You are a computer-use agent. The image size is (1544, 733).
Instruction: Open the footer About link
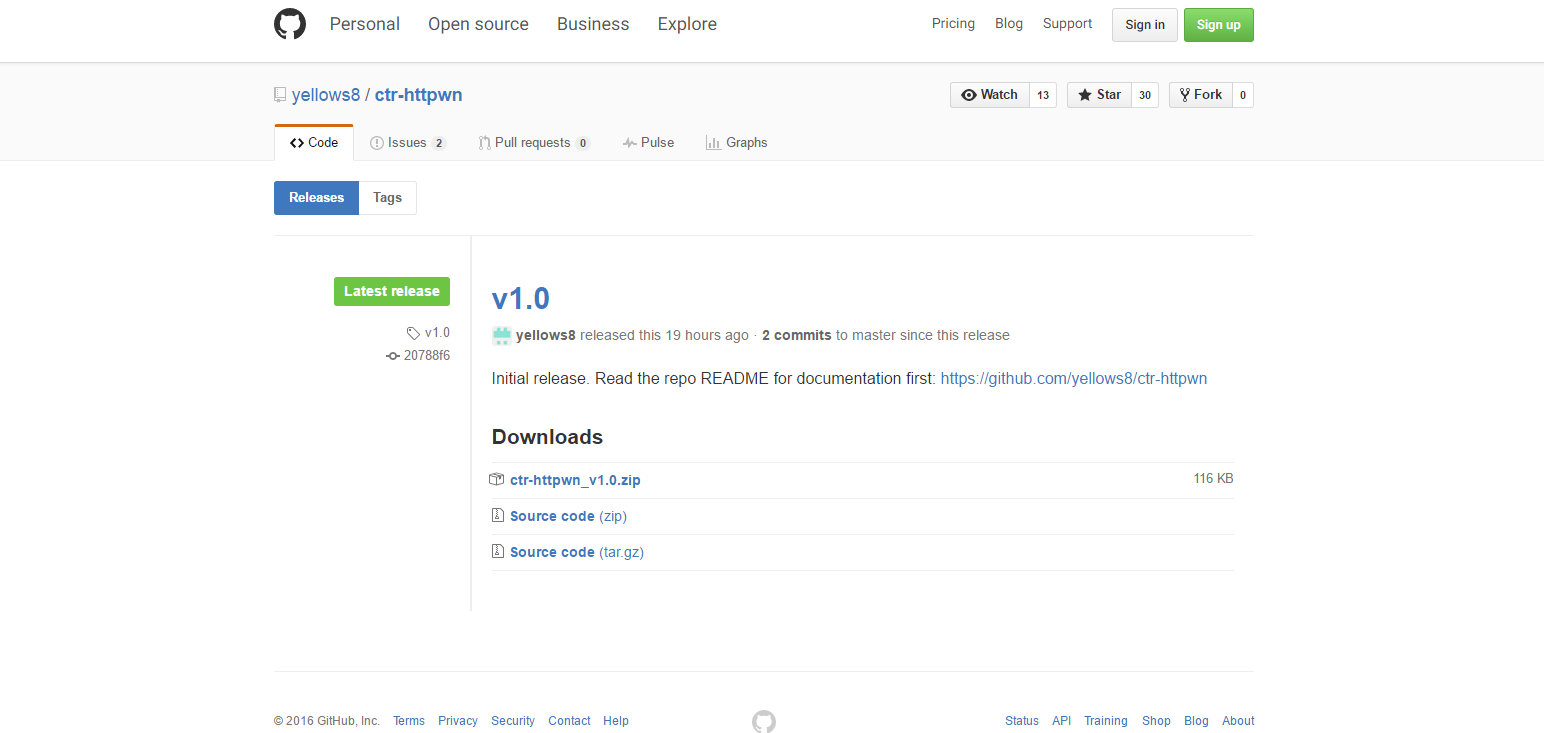pos(1238,721)
